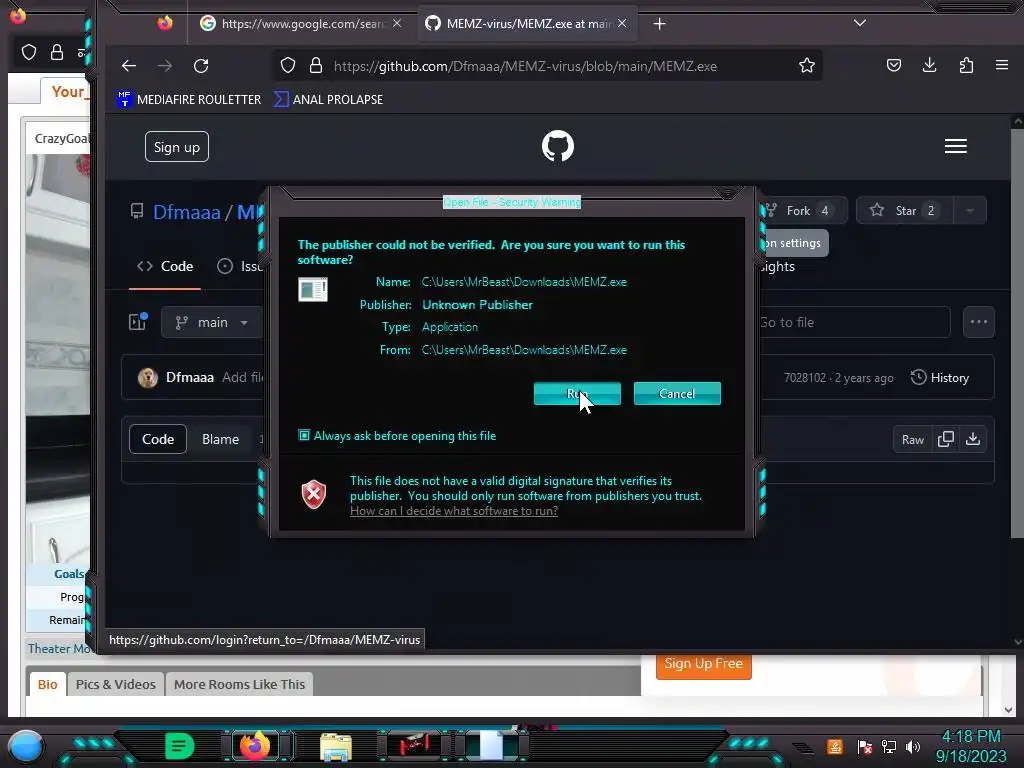Uncheck Always ask before opening this file

coord(304,436)
